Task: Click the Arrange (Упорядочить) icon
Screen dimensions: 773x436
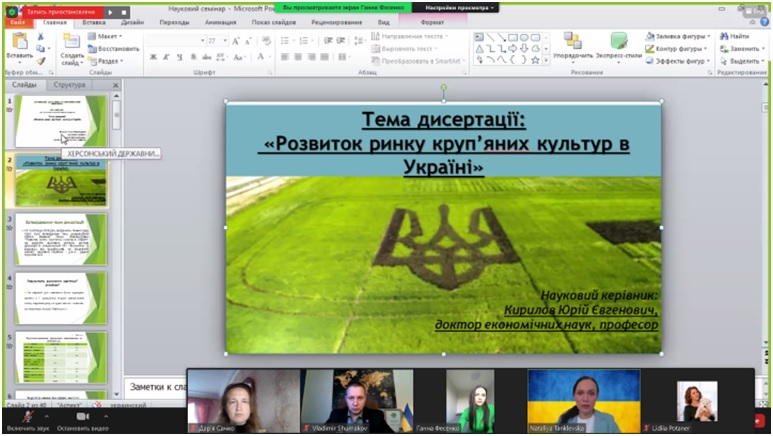Action: [572, 41]
